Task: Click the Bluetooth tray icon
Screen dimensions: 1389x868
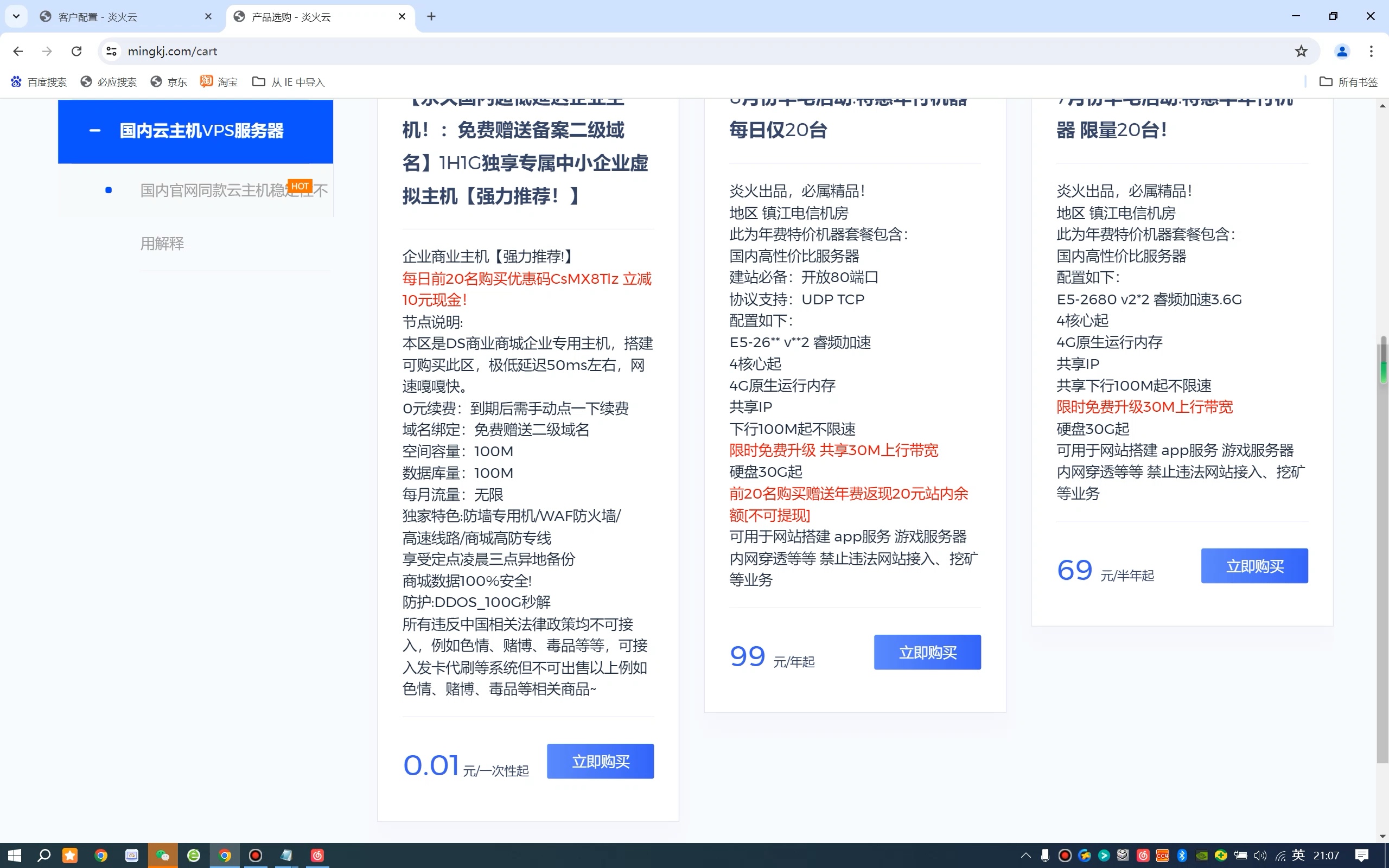Action: pos(1182,856)
